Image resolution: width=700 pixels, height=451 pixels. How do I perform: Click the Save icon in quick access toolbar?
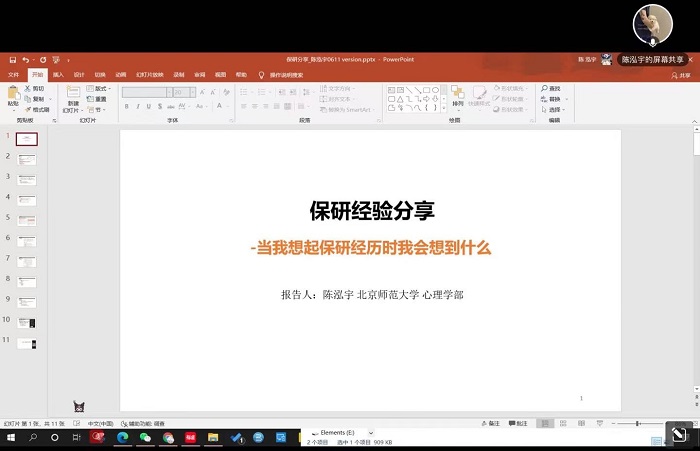(13, 60)
